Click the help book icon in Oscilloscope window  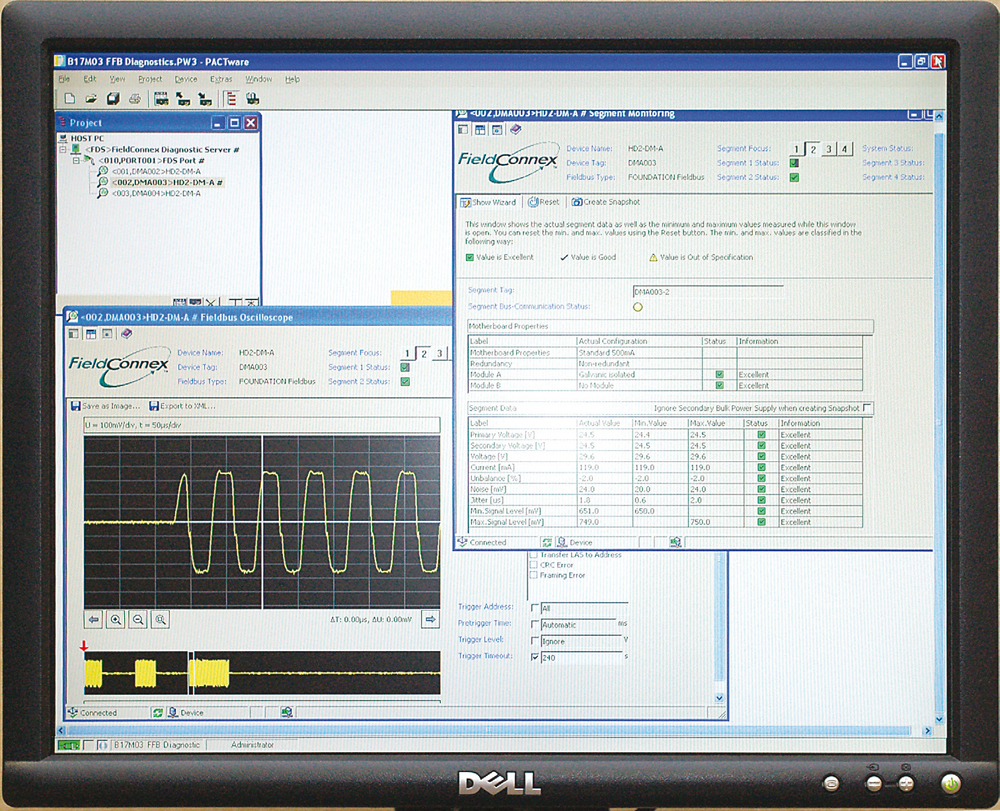[126, 333]
